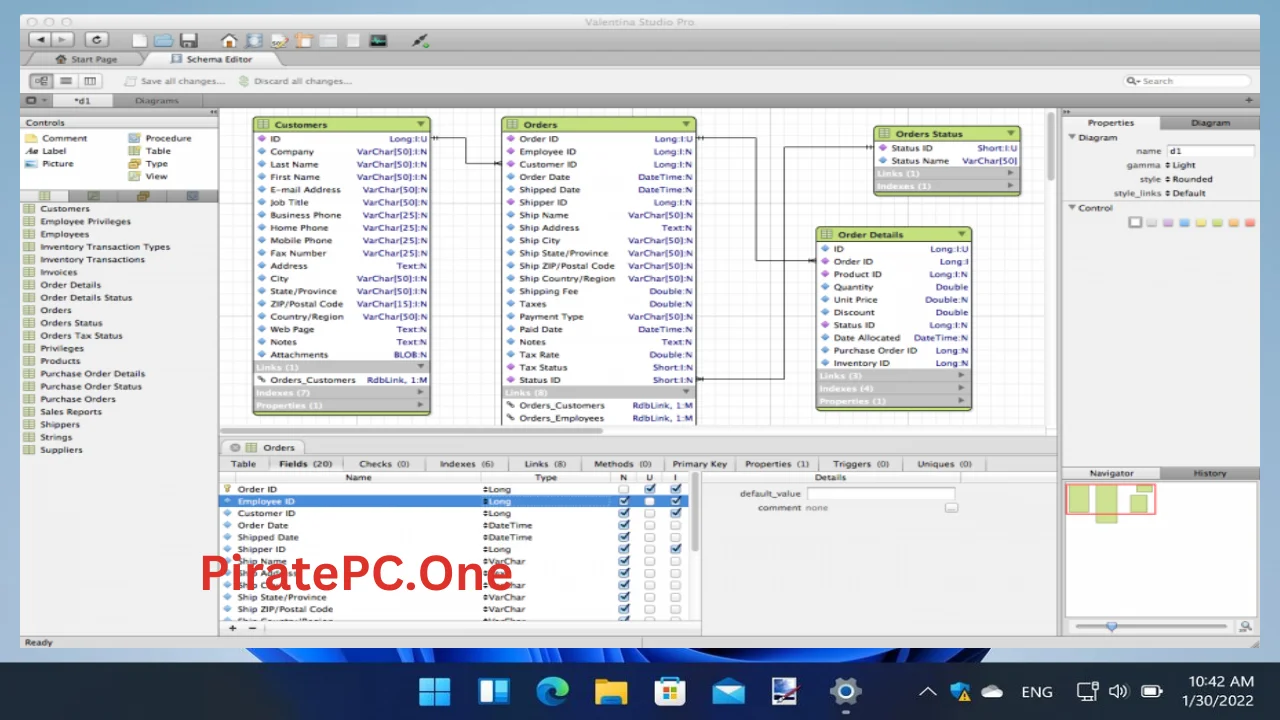Select the View control in palette

(x=148, y=176)
